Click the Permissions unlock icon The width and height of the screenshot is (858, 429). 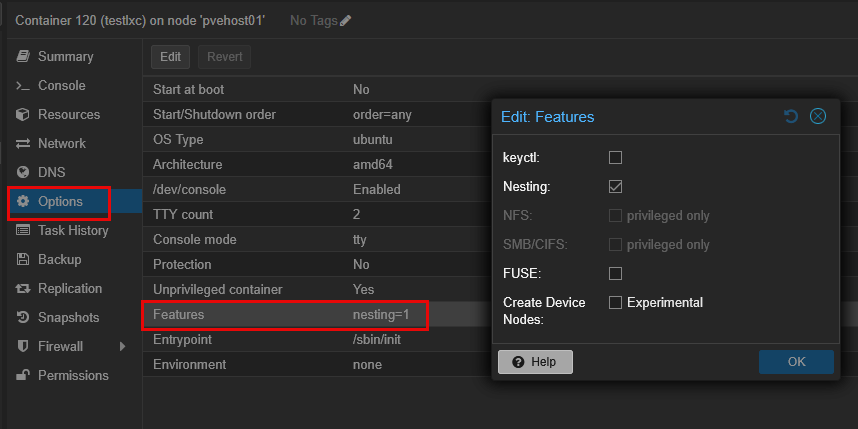coord(22,375)
